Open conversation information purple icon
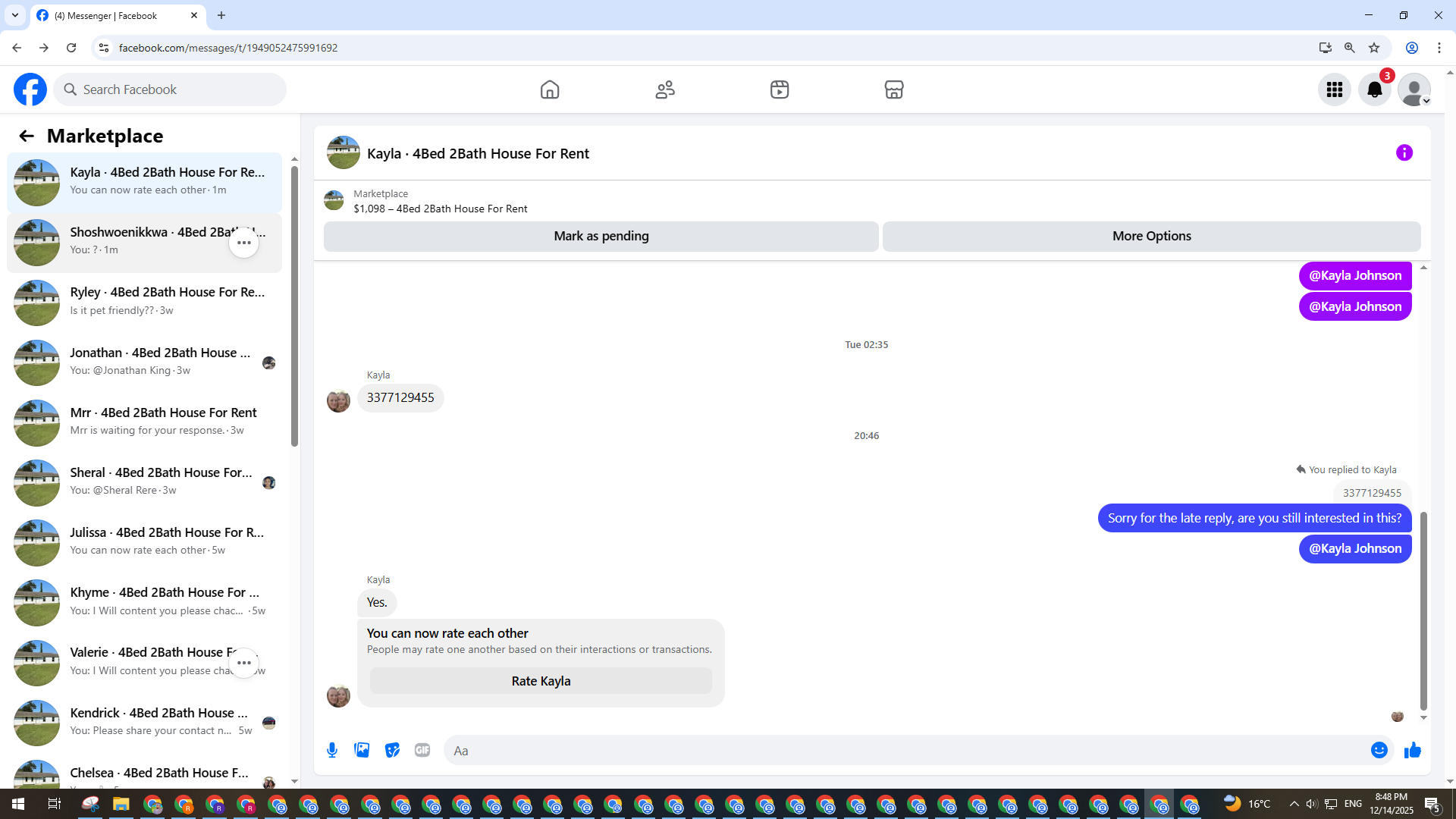Viewport: 1456px width, 819px height. tap(1404, 153)
